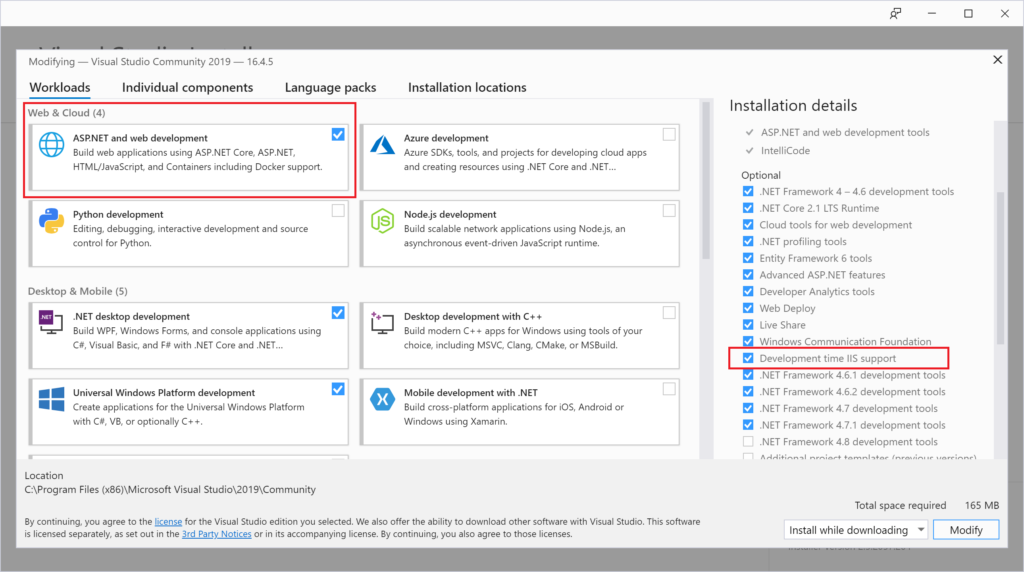Switch to Language packs tab

coord(330,87)
